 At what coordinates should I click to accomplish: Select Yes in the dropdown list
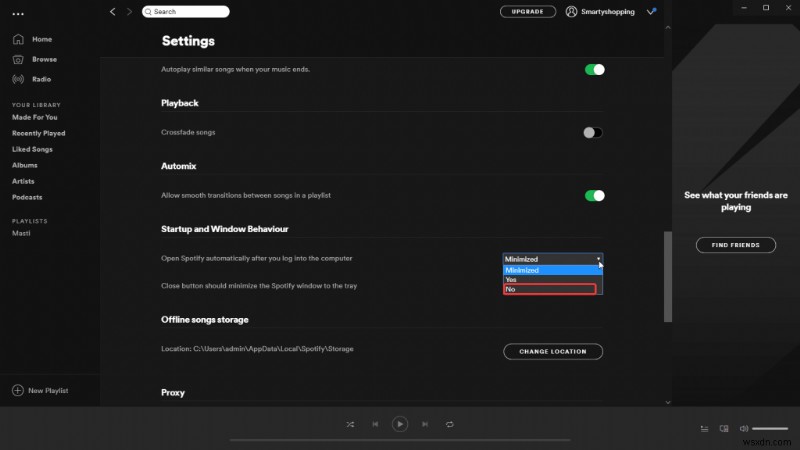(x=553, y=280)
